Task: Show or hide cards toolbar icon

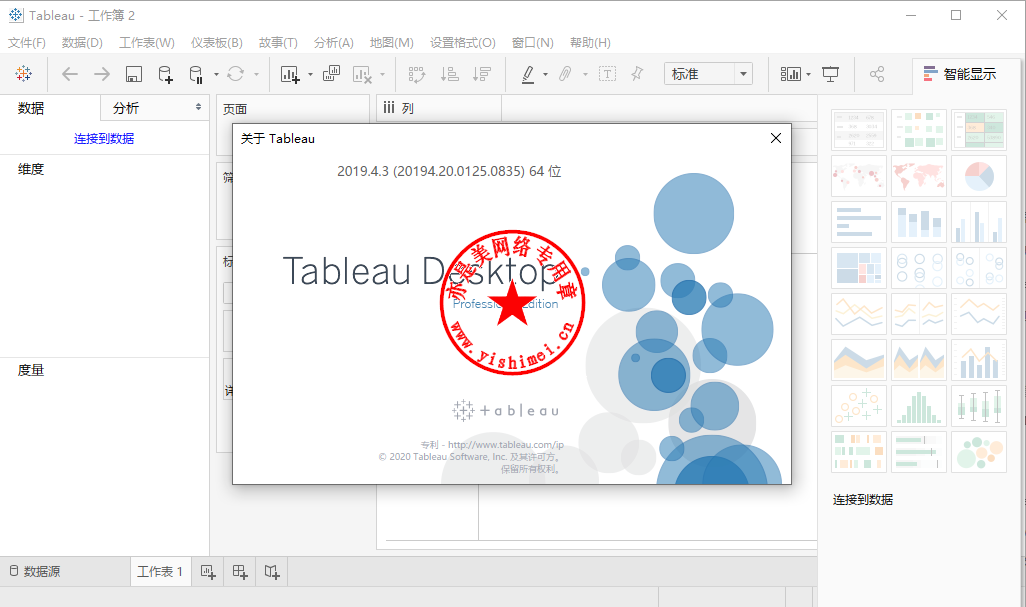Action: point(790,74)
